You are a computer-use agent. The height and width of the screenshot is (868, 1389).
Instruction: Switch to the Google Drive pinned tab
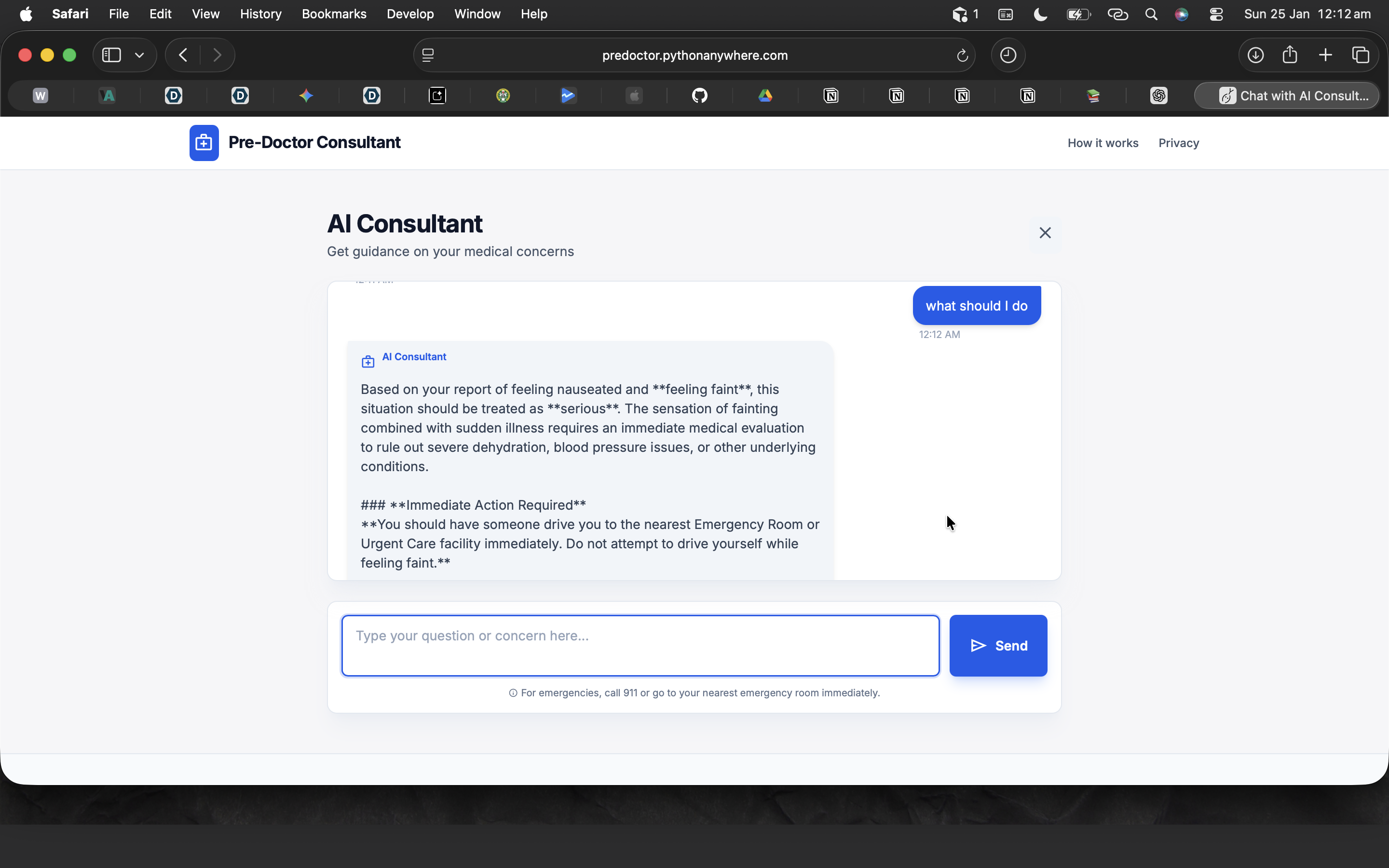click(x=765, y=95)
